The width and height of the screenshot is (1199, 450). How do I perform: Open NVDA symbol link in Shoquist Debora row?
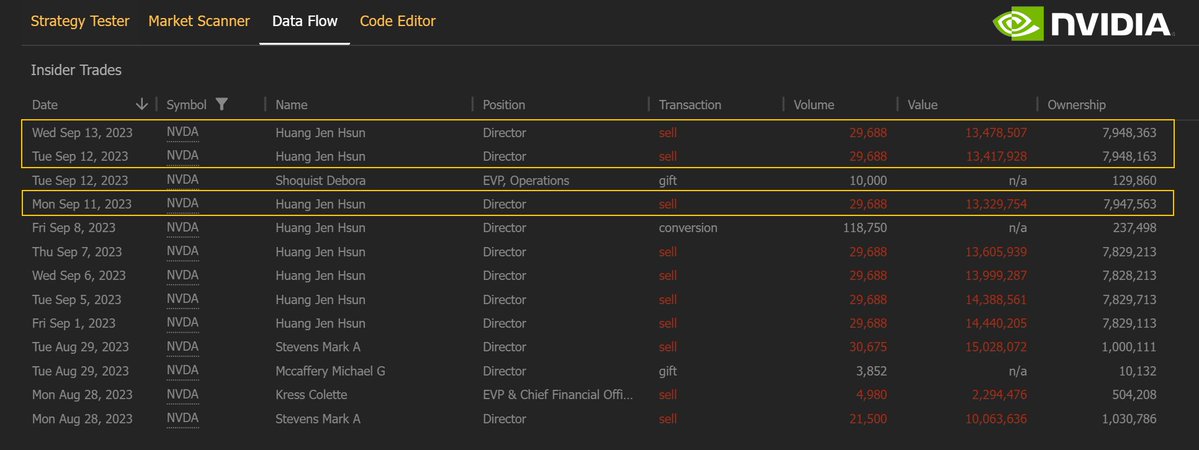click(183, 180)
